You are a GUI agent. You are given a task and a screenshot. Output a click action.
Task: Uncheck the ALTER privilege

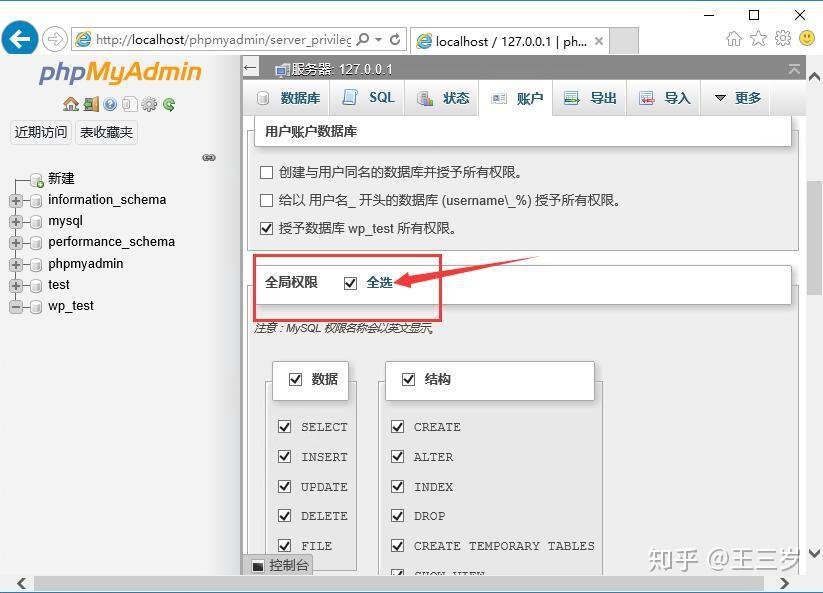coord(398,457)
